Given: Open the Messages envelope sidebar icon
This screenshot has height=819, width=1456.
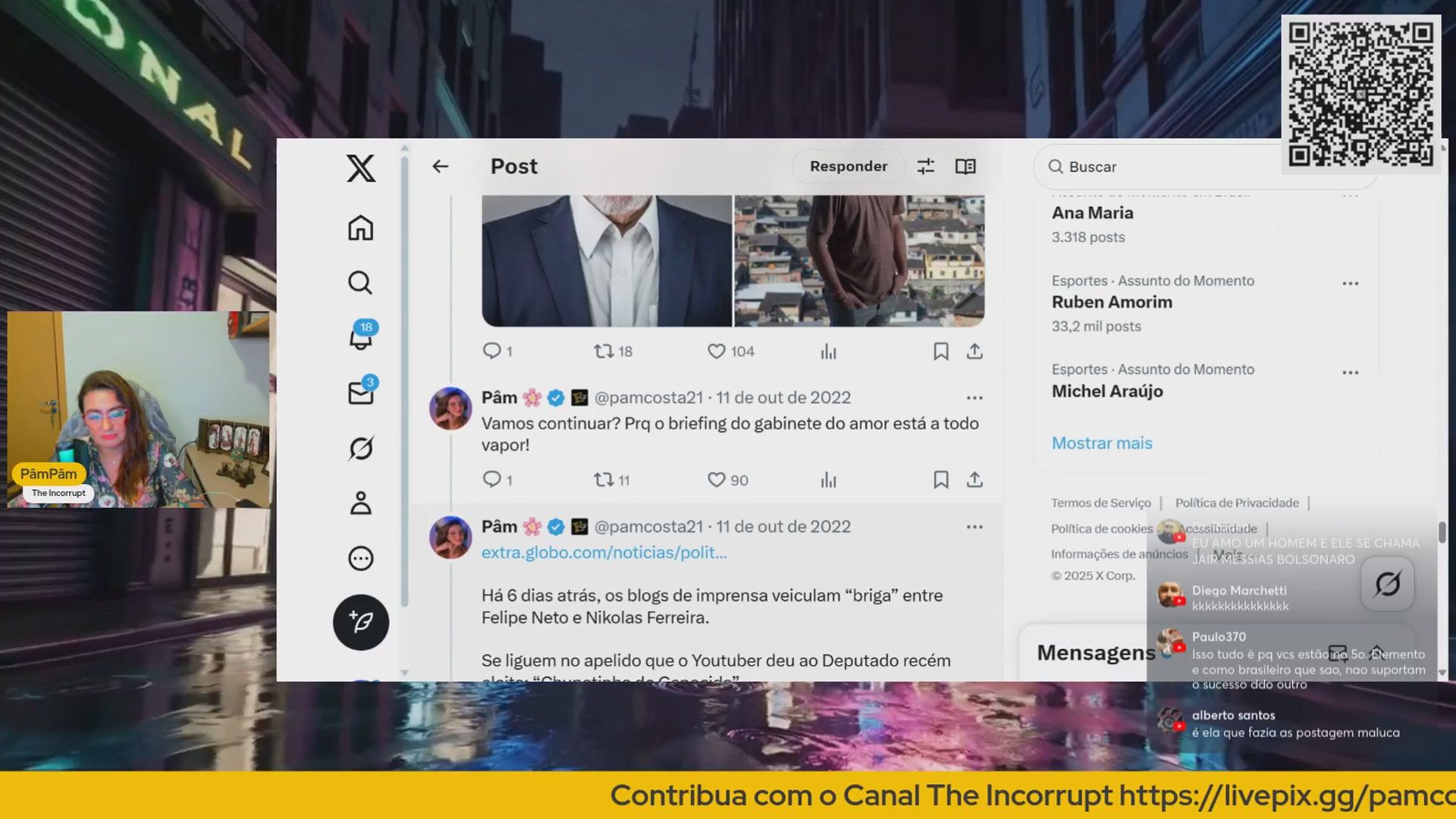Looking at the screenshot, I should coord(361,393).
